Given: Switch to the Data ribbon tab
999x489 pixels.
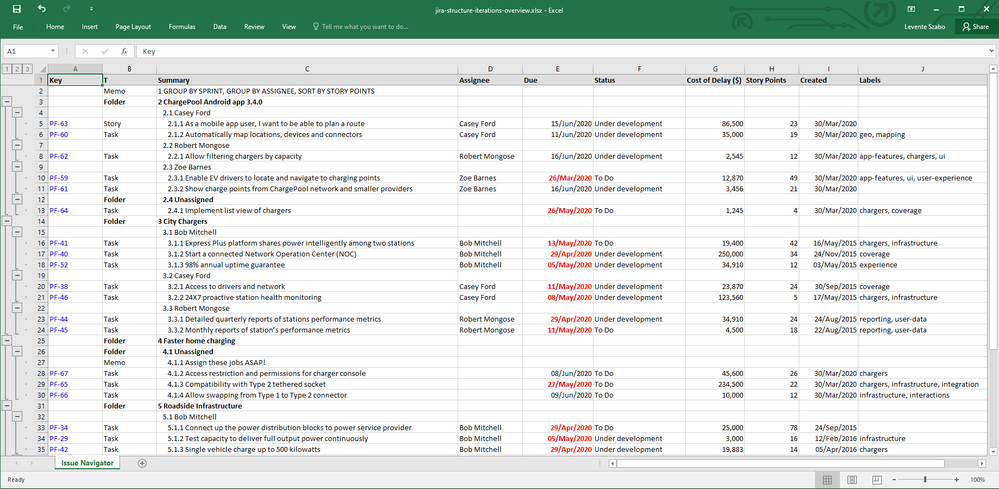Looking at the screenshot, I should click(220, 27).
